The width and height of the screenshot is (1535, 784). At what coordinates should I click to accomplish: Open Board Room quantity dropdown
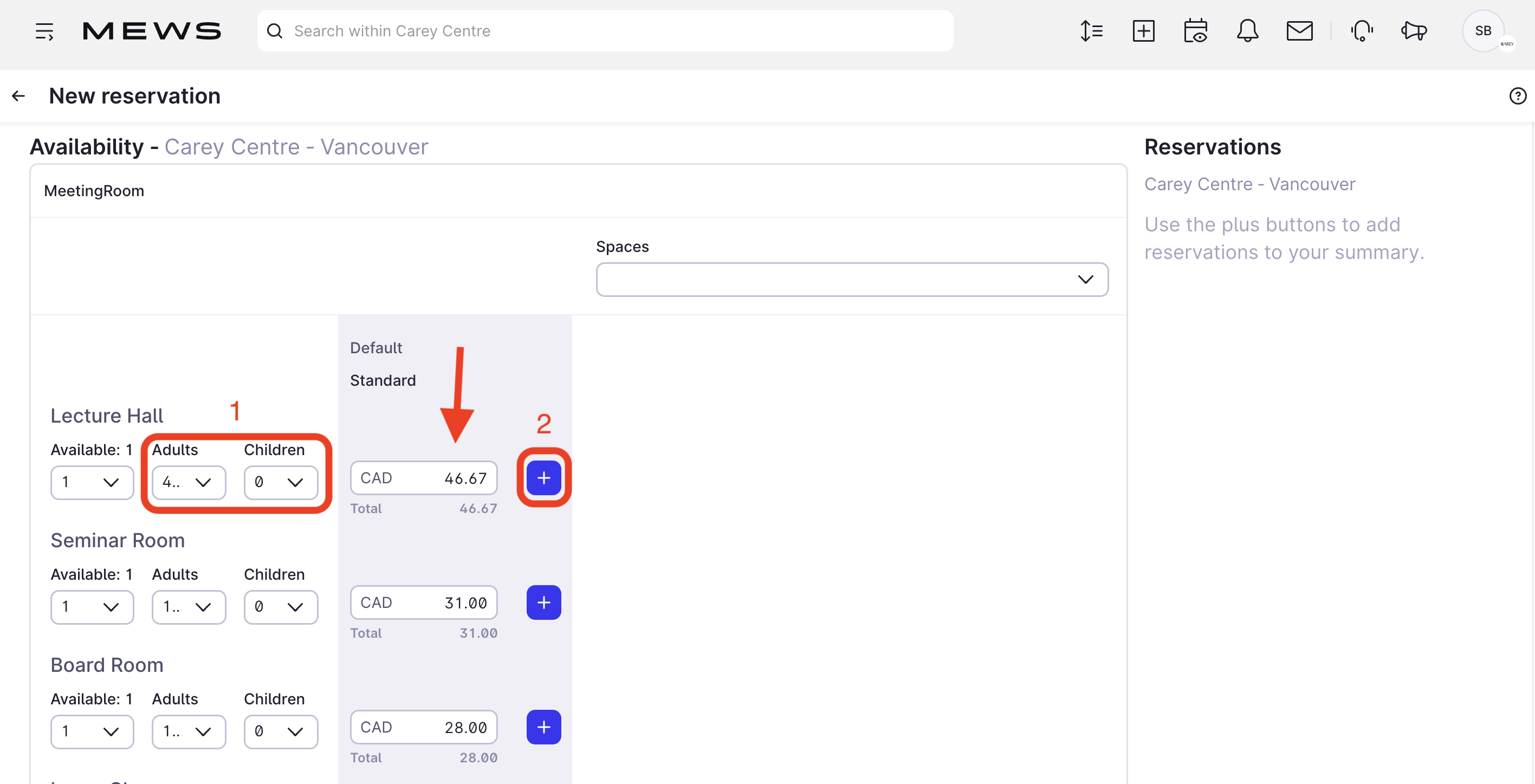point(92,731)
